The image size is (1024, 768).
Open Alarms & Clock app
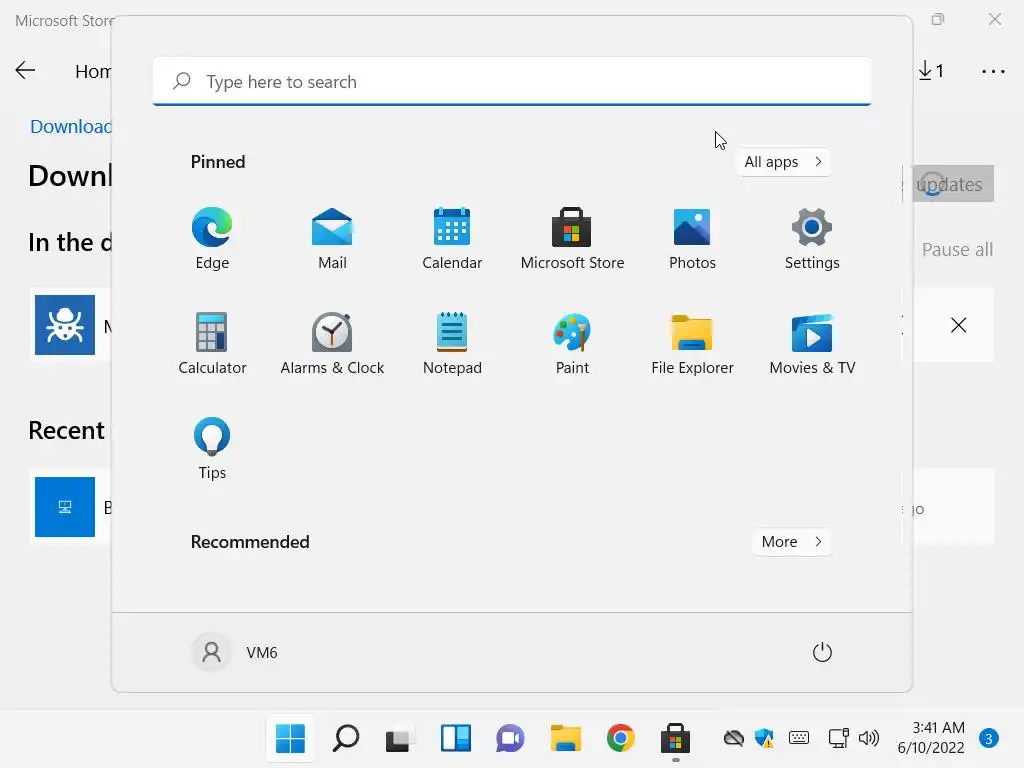tap(332, 344)
